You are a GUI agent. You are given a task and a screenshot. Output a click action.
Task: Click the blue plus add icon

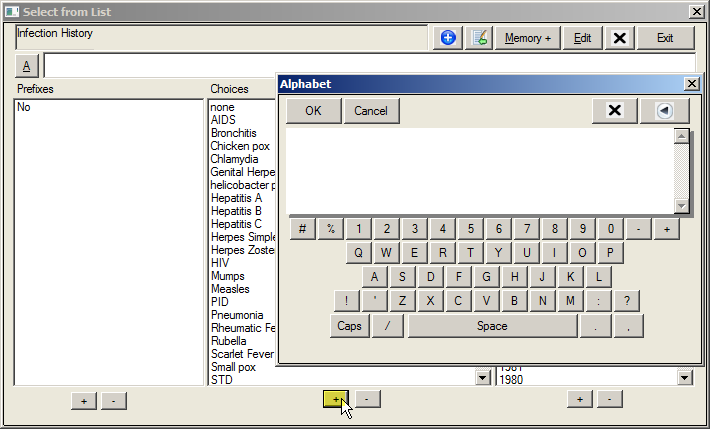tap(448, 38)
